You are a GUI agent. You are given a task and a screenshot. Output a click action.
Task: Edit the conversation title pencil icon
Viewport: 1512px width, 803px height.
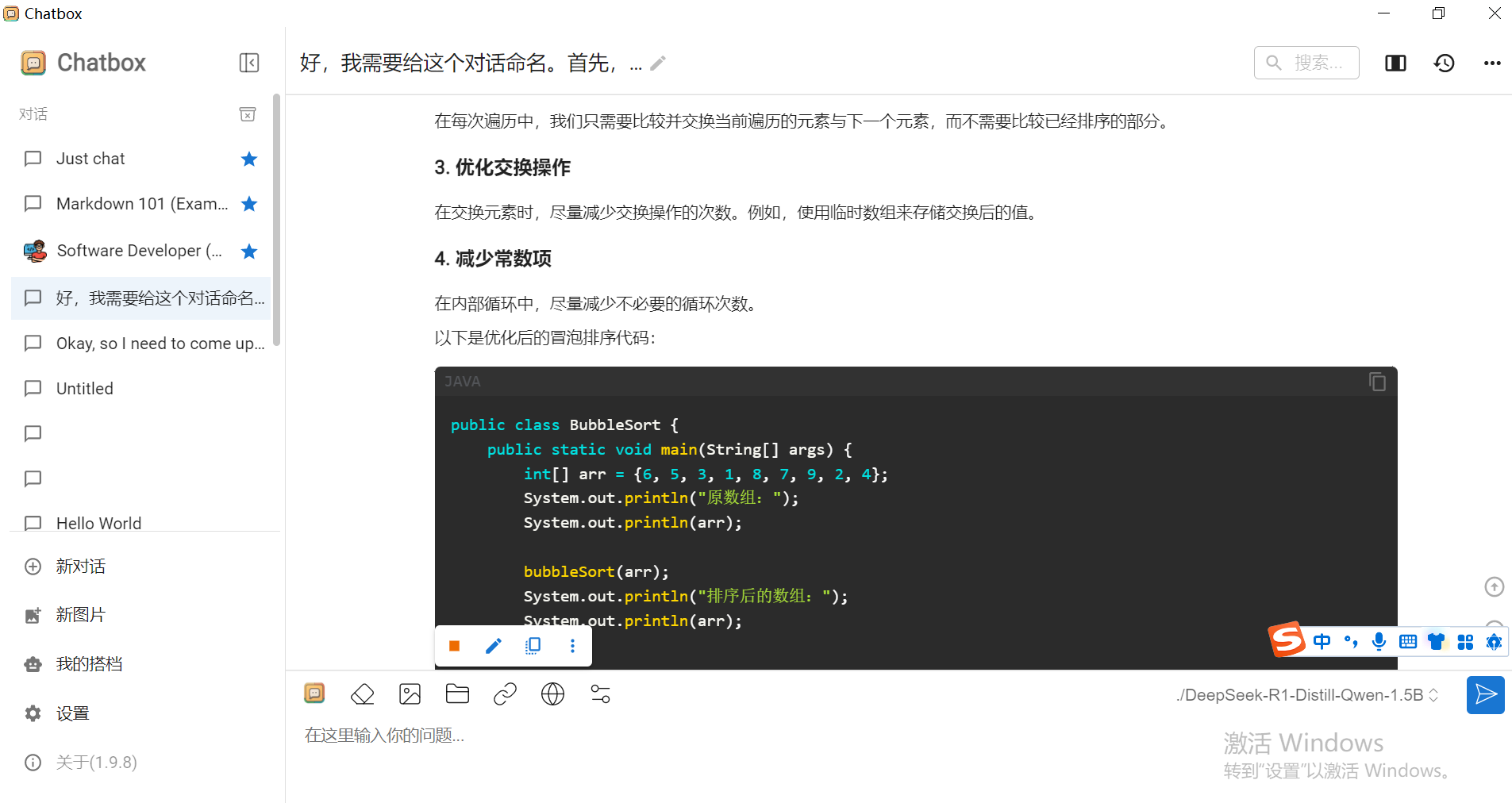click(x=658, y=63)
